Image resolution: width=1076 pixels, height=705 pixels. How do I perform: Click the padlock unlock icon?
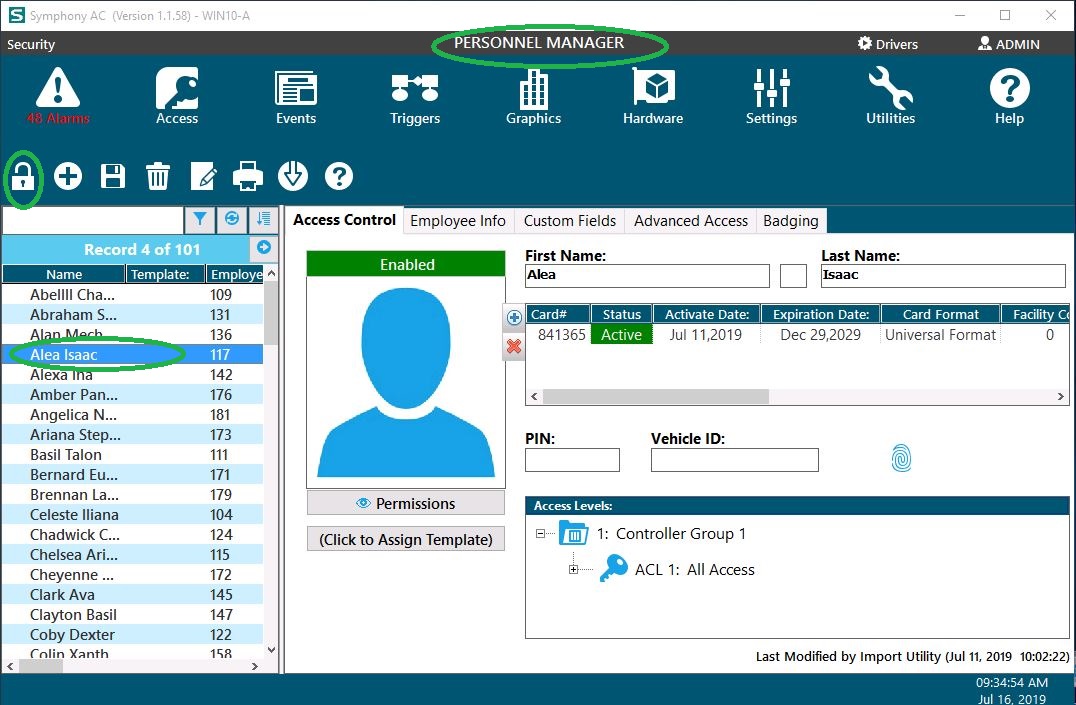coord(23,177)
